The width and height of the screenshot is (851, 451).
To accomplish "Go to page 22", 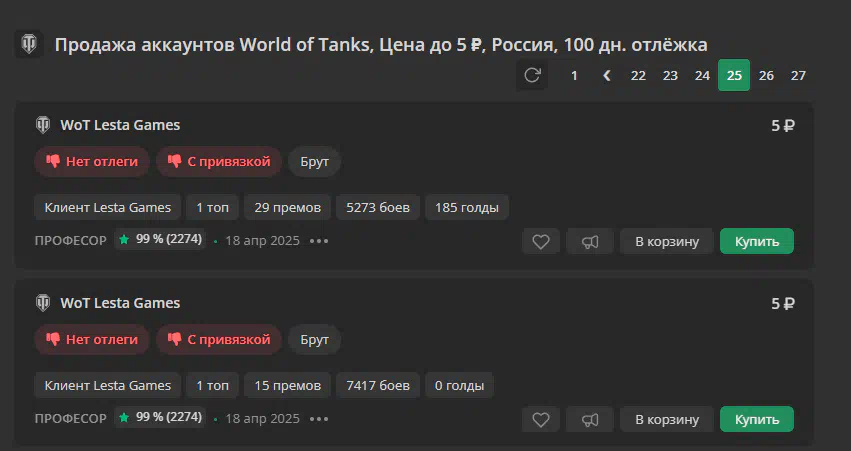I will 638,75.
